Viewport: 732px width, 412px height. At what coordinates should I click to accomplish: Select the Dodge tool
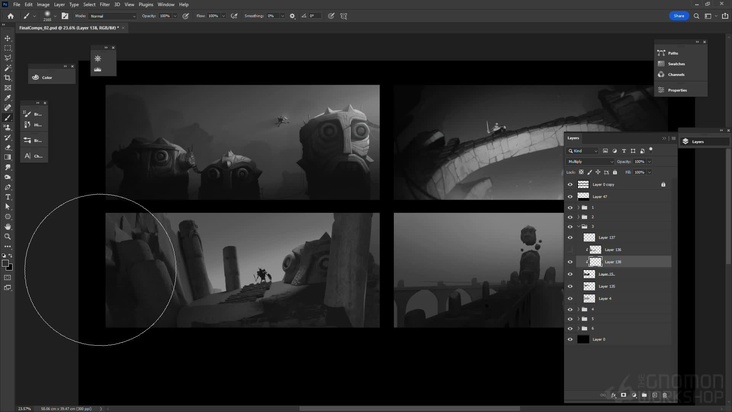[7, 177]
